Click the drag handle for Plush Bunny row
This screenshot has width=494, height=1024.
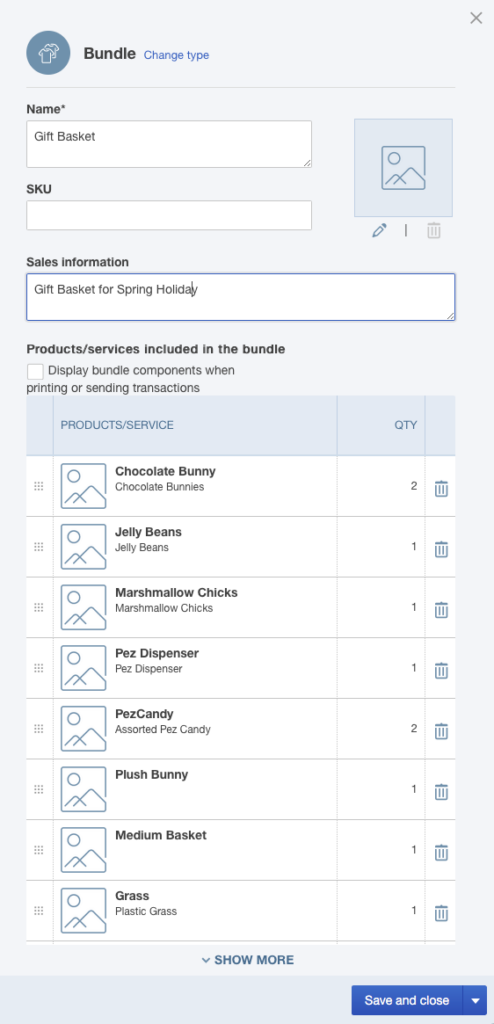tap(39, 789)
